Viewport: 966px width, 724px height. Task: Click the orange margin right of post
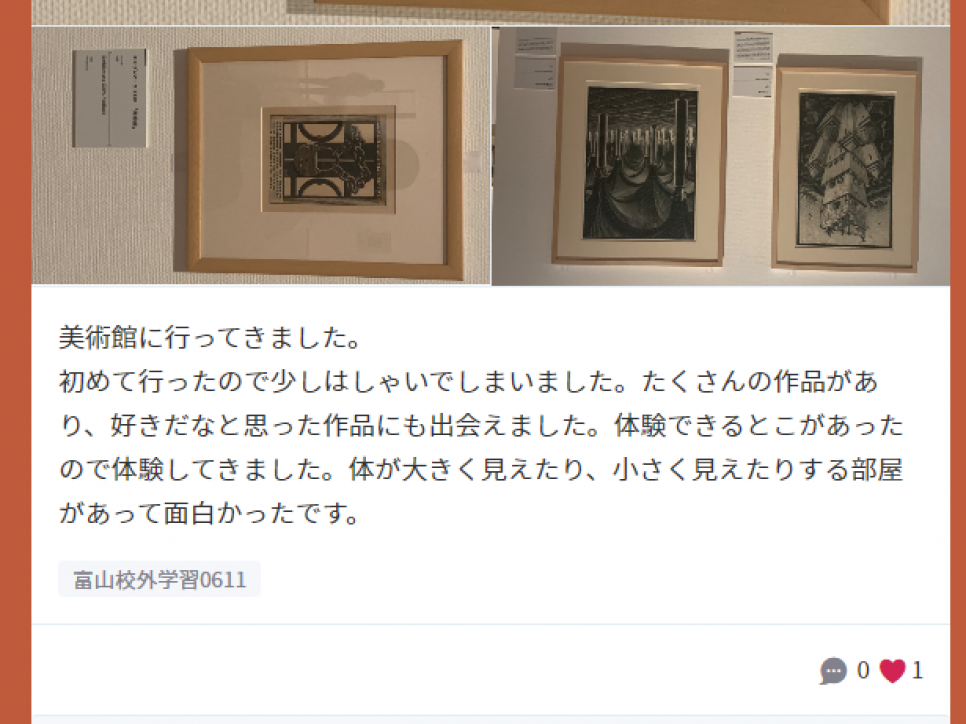click(x=958, y=362)
